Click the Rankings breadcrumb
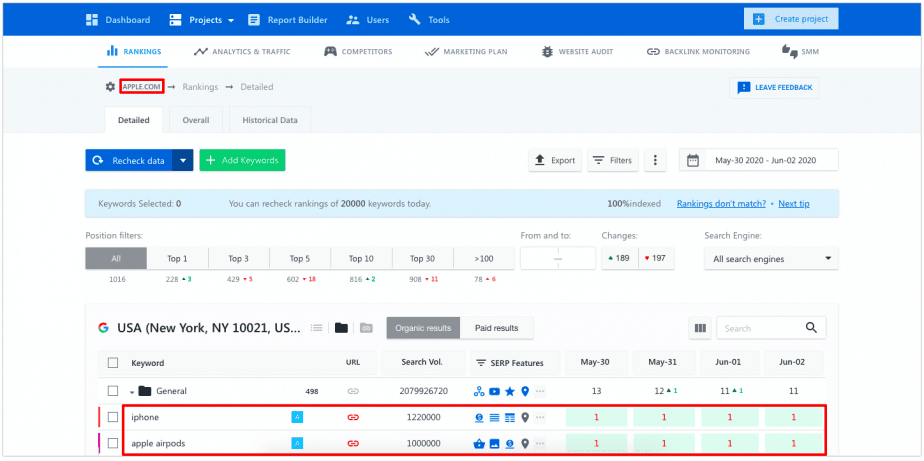This screenshot has width=924, height=461. pyautogui.click(x=200, y=87)
